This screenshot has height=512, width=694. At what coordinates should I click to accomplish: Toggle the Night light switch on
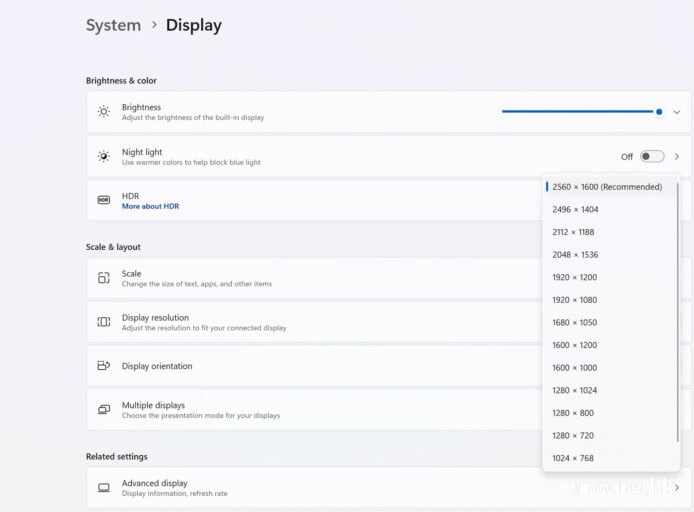click(651, 157)
